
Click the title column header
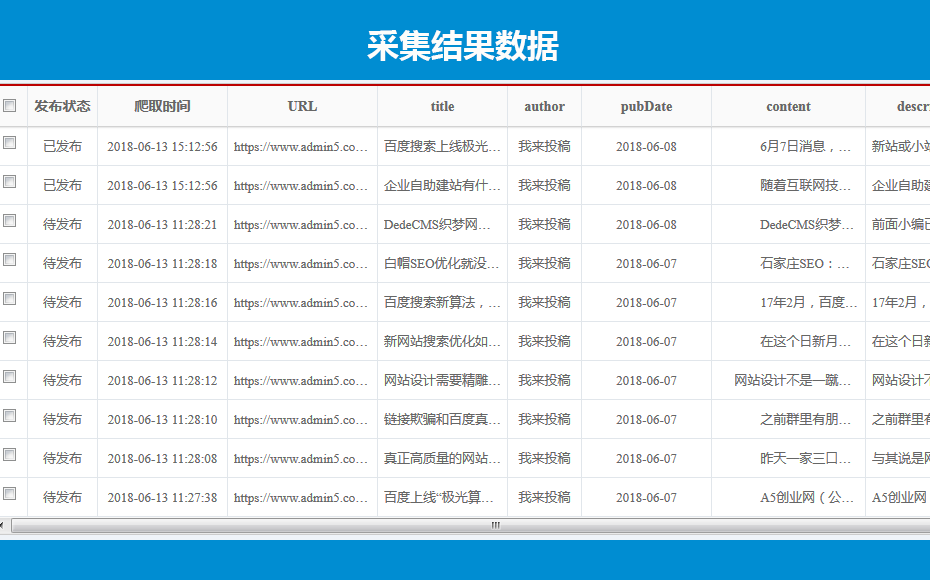(441, 106)
